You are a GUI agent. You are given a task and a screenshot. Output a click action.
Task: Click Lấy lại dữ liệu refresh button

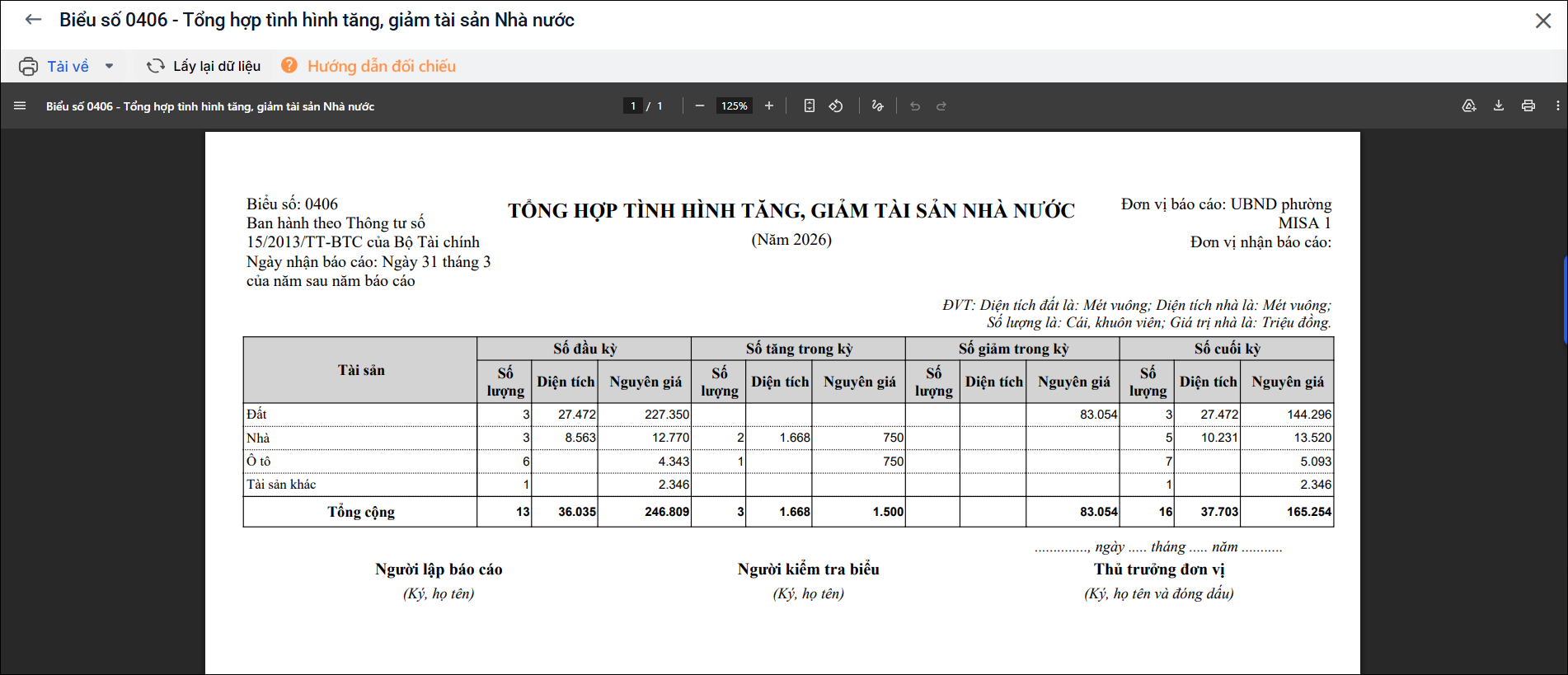tap(204, 66)
